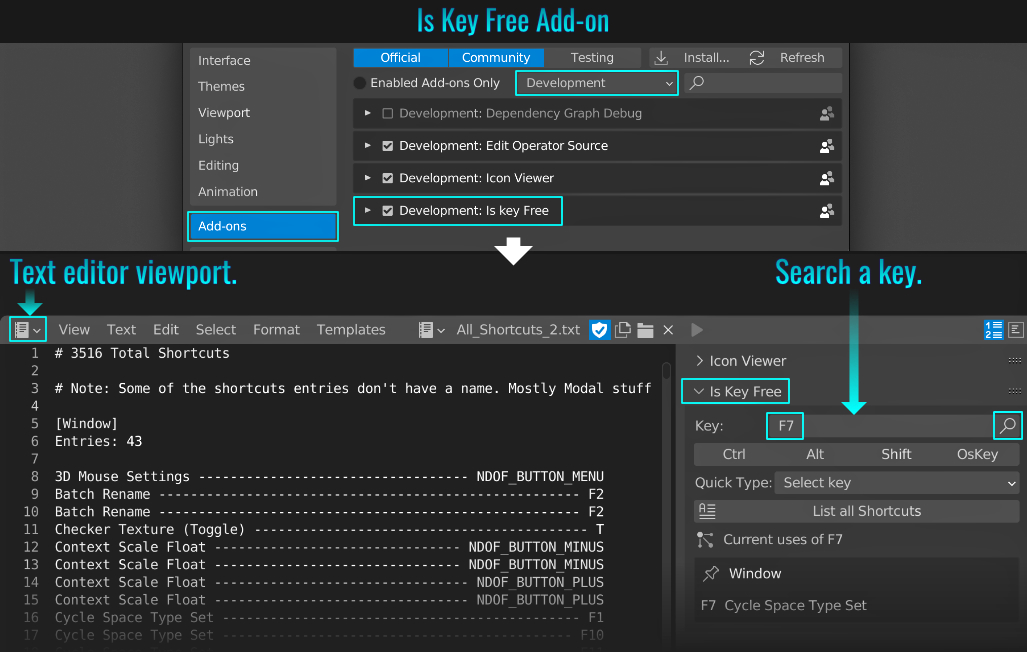The image size is (1027, 652).
Task: Run script with the play icon
Action: coord(697,330)
